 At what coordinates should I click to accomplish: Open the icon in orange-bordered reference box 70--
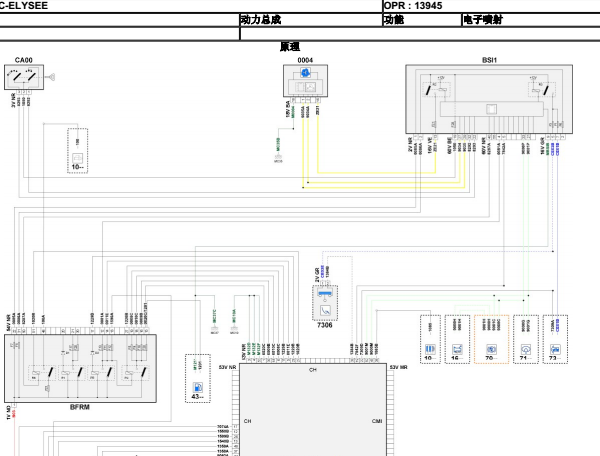[x=491, y=349]
